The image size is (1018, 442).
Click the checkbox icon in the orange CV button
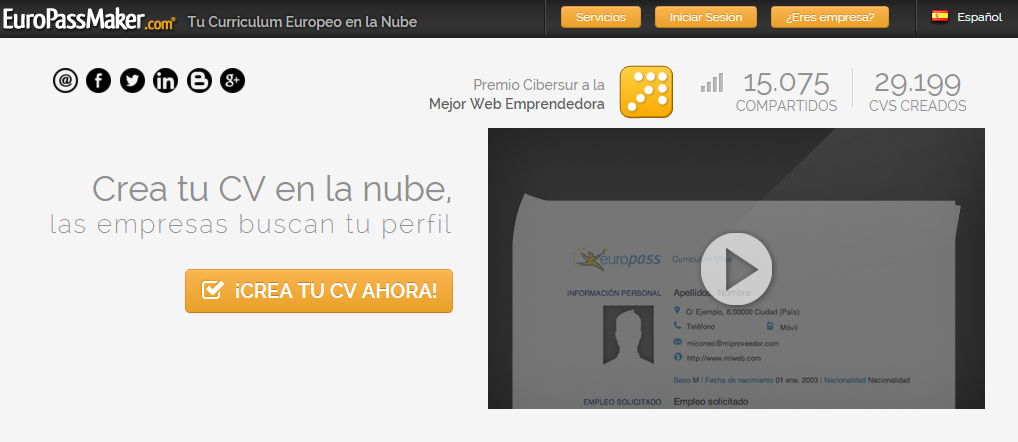click(x=213, y=289)
